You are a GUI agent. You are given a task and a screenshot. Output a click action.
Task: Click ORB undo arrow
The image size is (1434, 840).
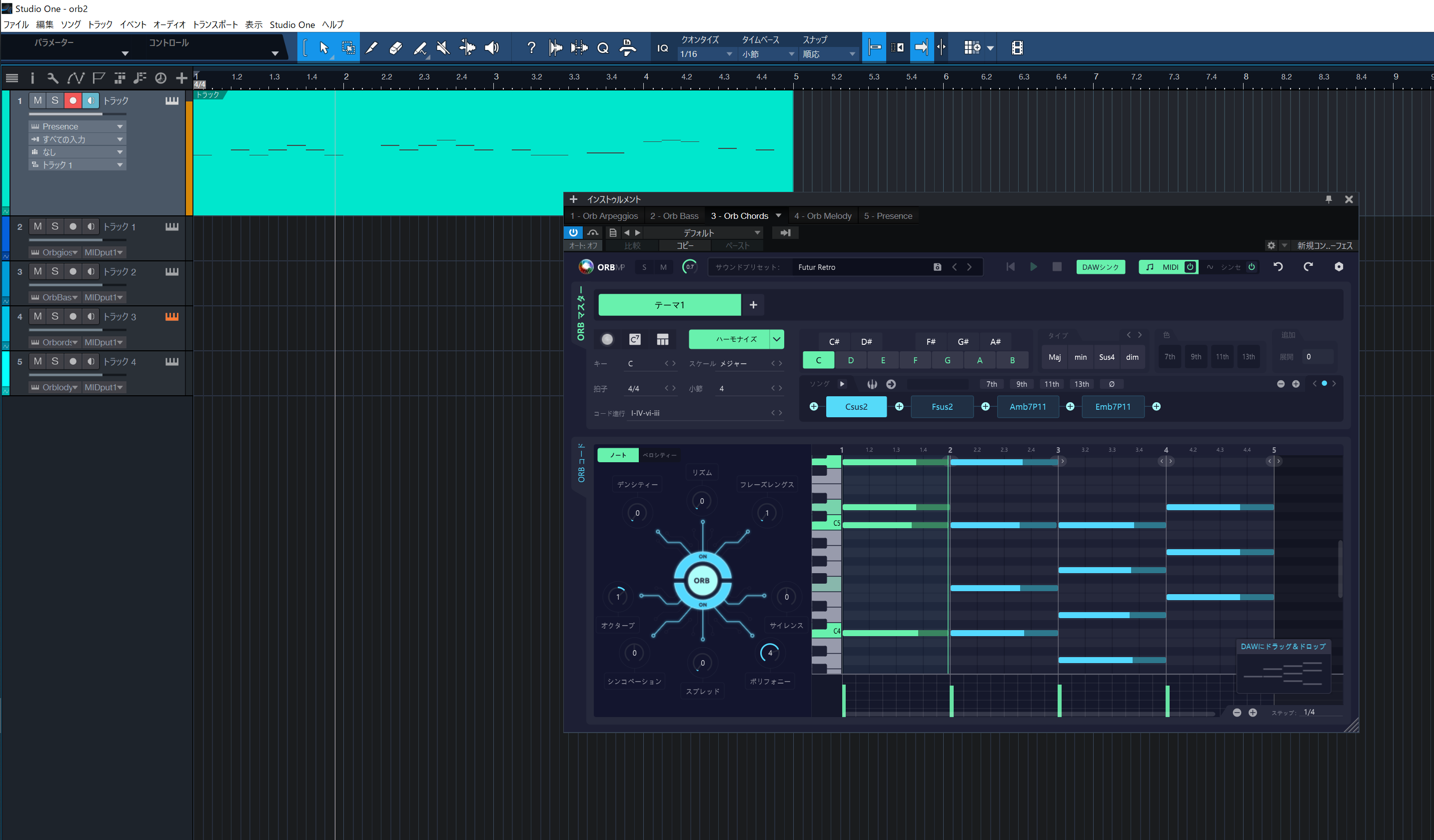(1278, 267)
